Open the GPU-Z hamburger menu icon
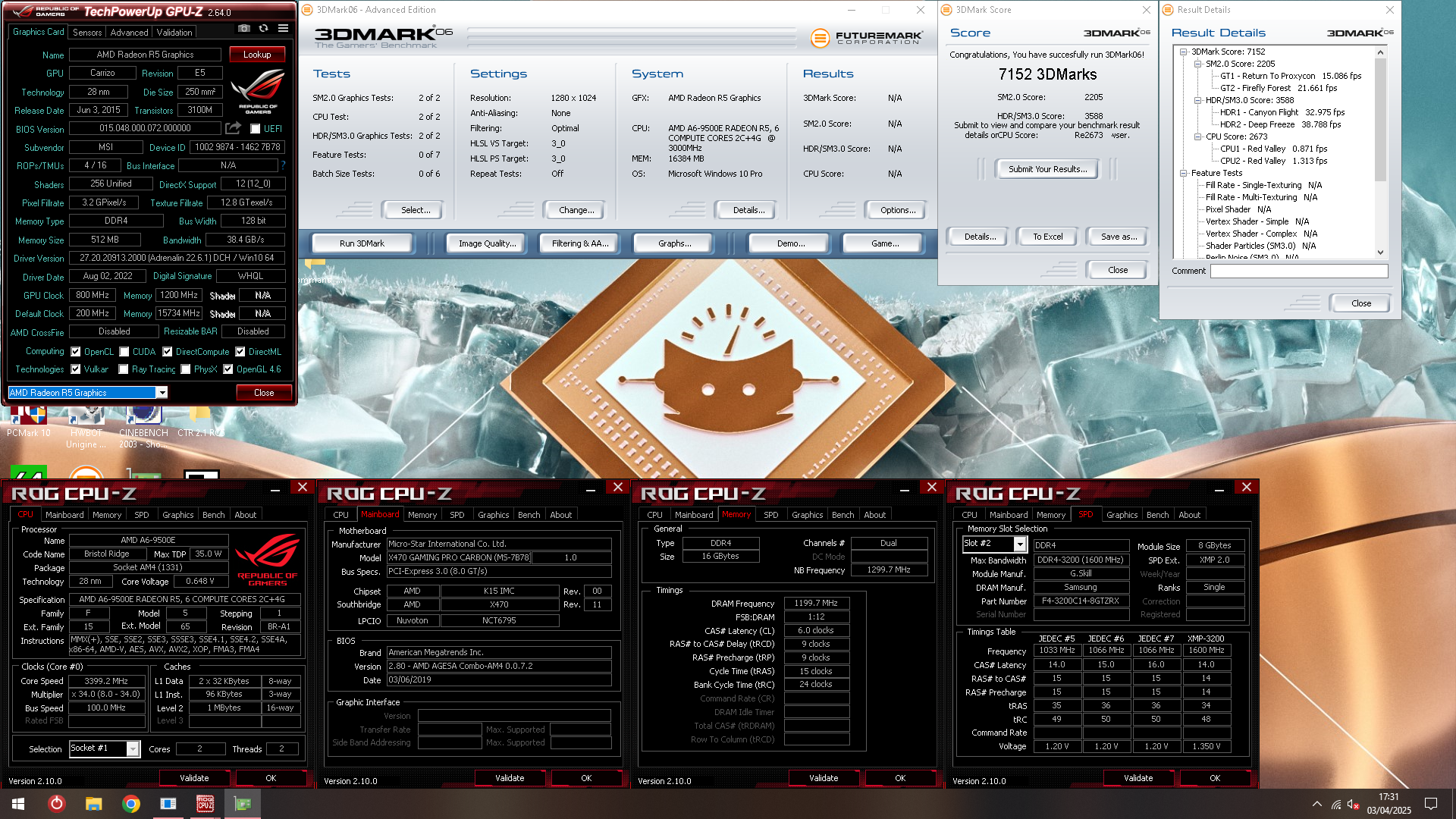Screen dimensions: 1456x819 click(x=283, y=28)
